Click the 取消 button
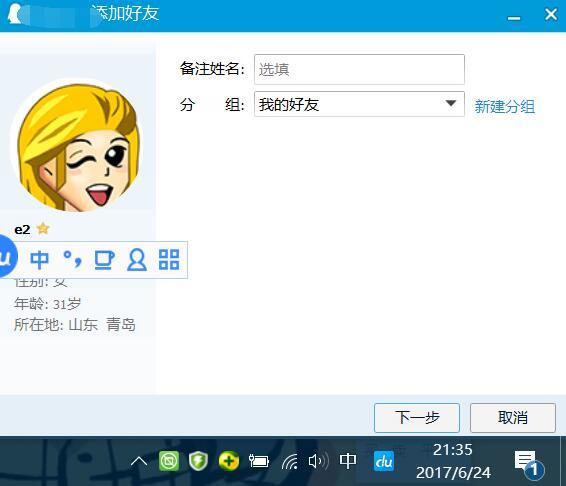 (513, 418)
